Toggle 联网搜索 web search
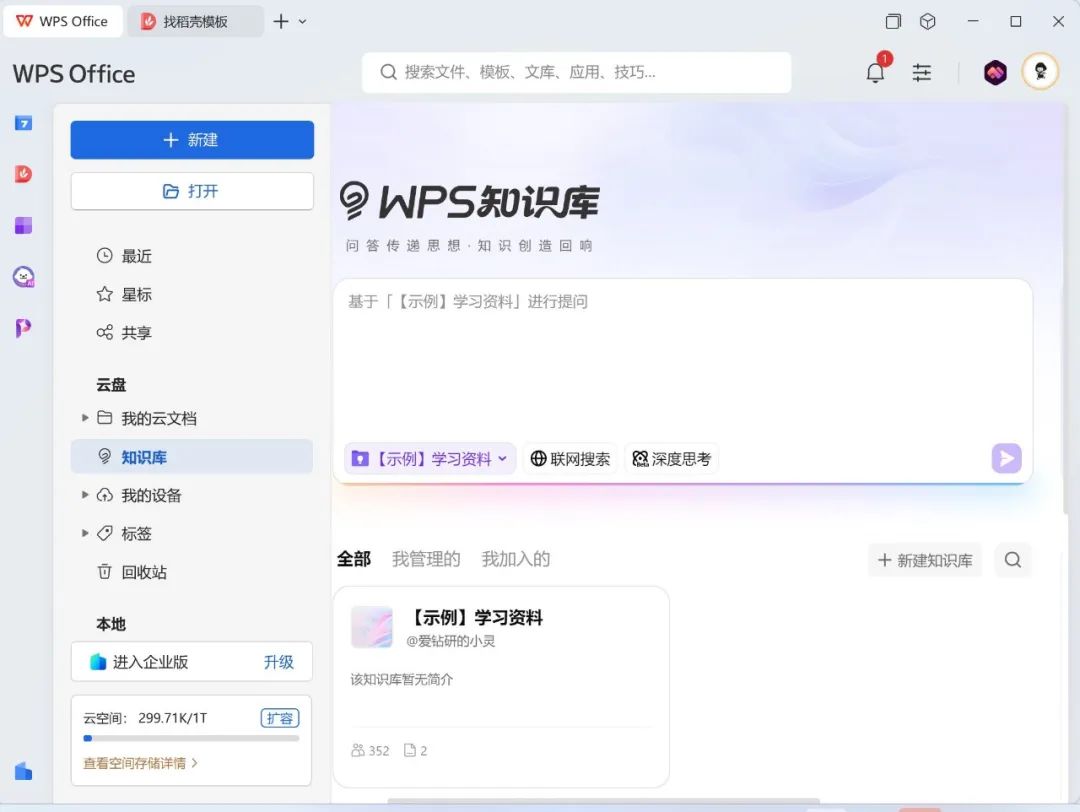The image size is (1080, 812). coord(570,459)
